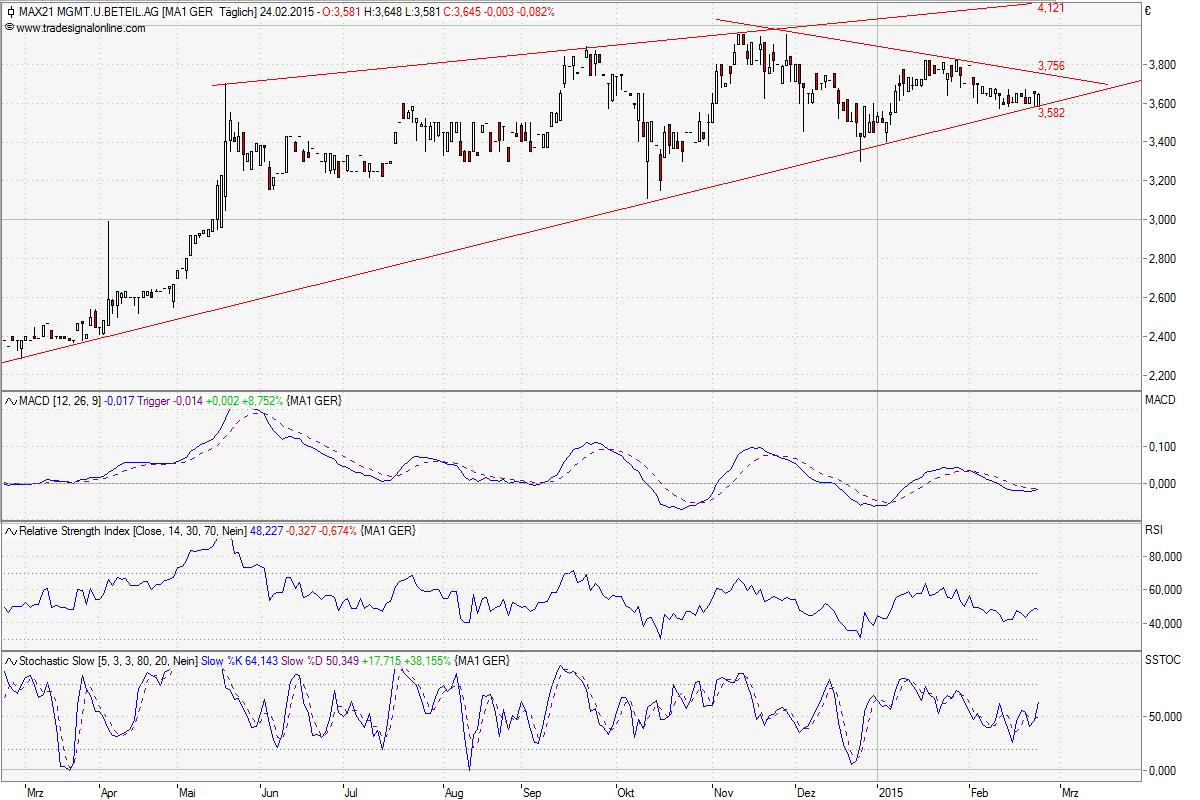The width and height of the screenshot is (1200, 800).
Task: Click the 3,756 trendline price label
Action: coord(1050,66)
